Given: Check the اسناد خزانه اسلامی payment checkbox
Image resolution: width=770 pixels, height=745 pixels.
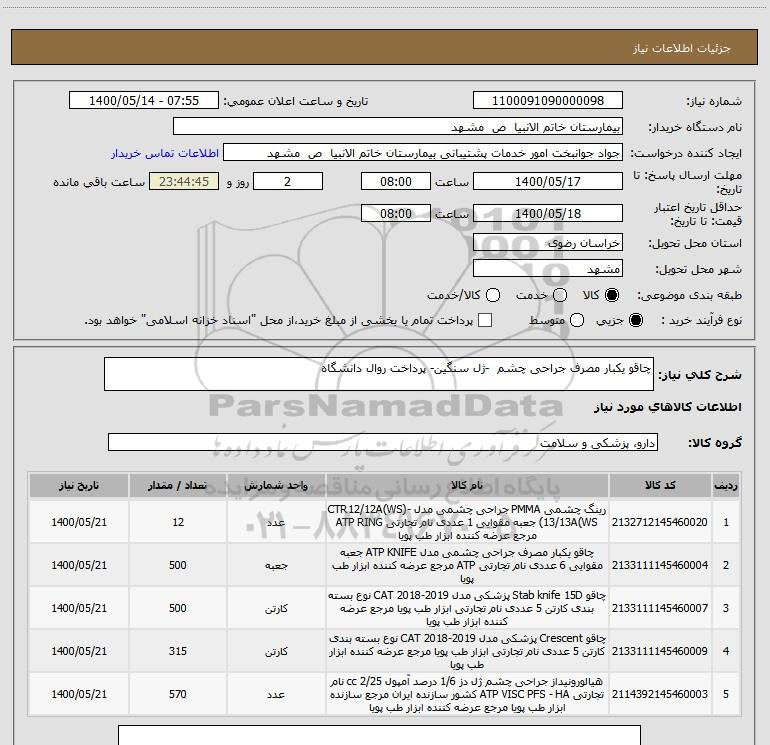Looking at the screenshot, I should click(x=485, y=320).
